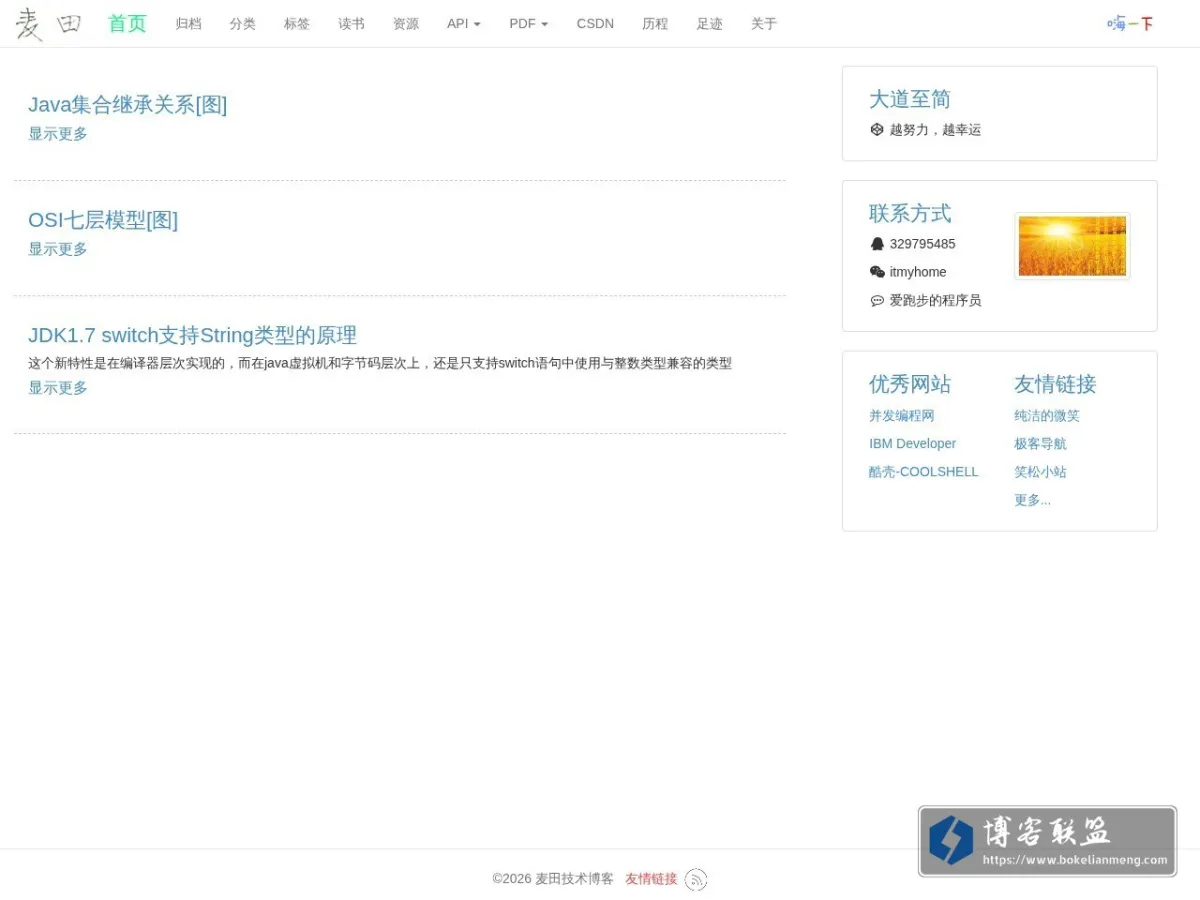Navigate to 读书 in the top menu

351,24
